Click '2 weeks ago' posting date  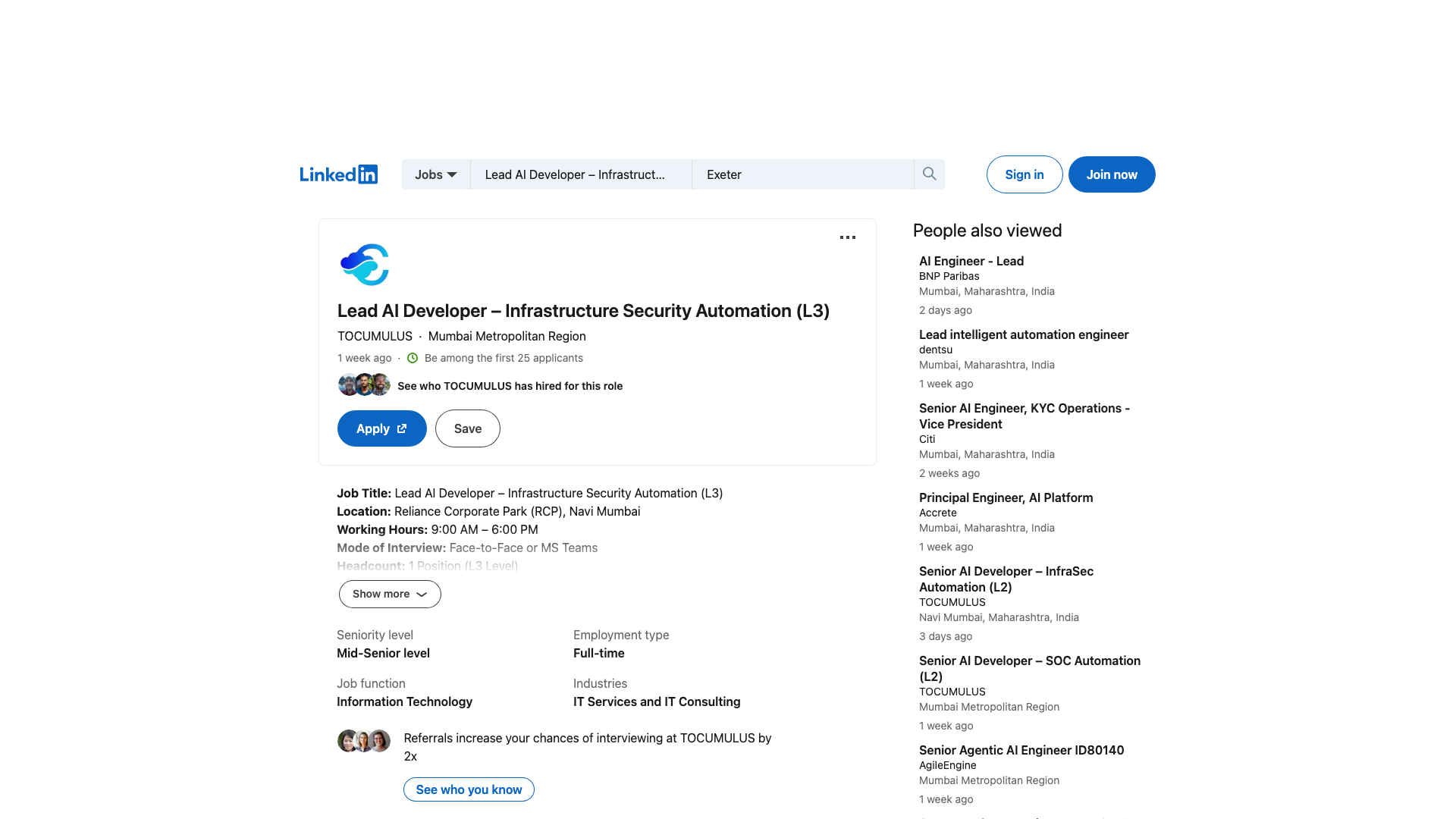pyautogui.click(x=949, y=473)
